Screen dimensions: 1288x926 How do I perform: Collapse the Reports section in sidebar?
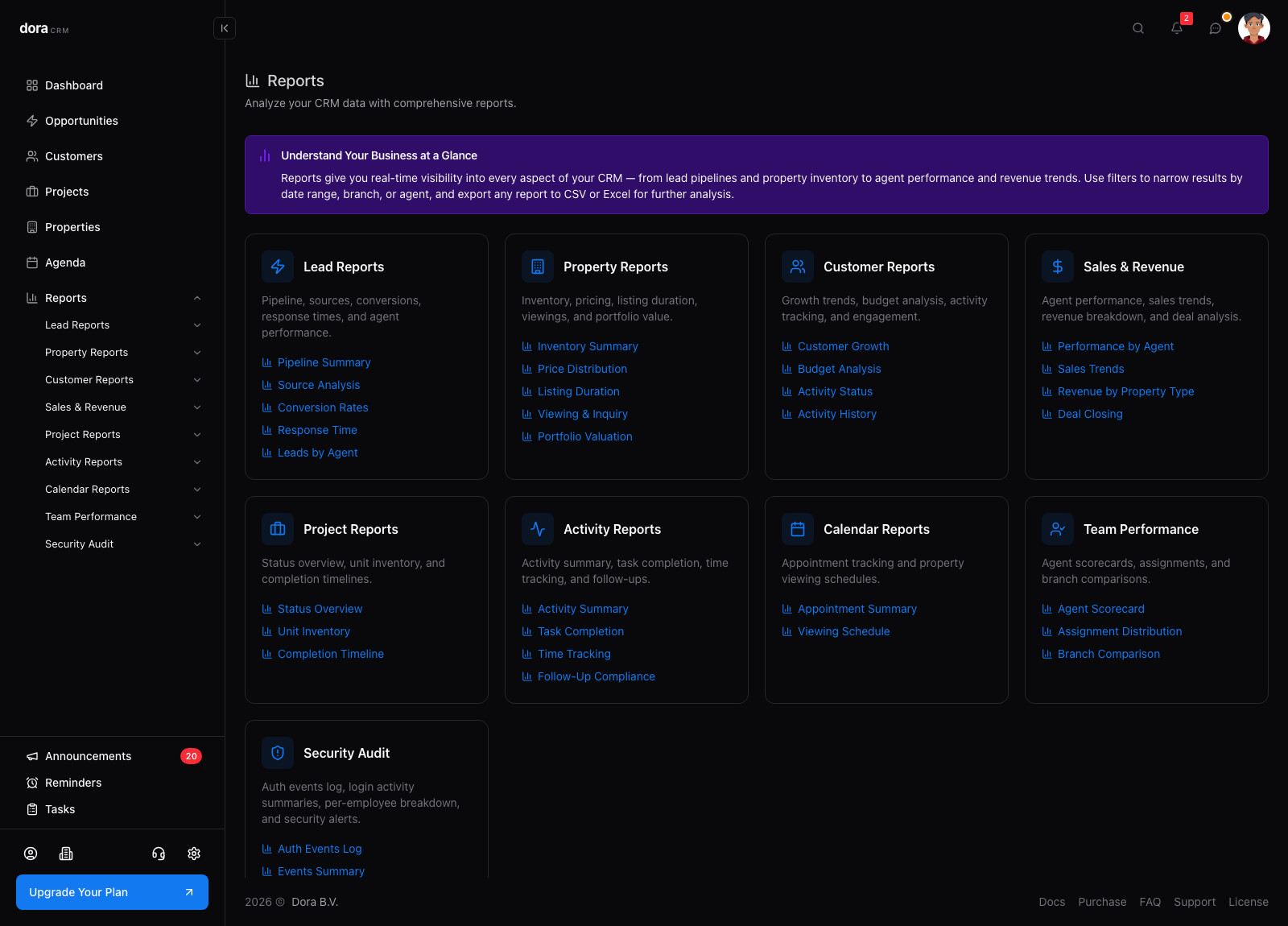tap(197, 298)
